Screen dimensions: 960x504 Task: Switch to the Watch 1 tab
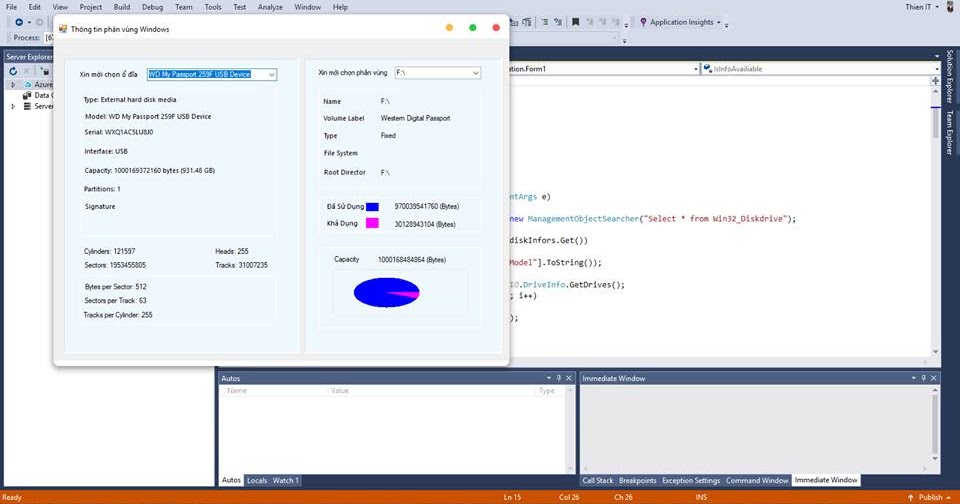[286, 481]
